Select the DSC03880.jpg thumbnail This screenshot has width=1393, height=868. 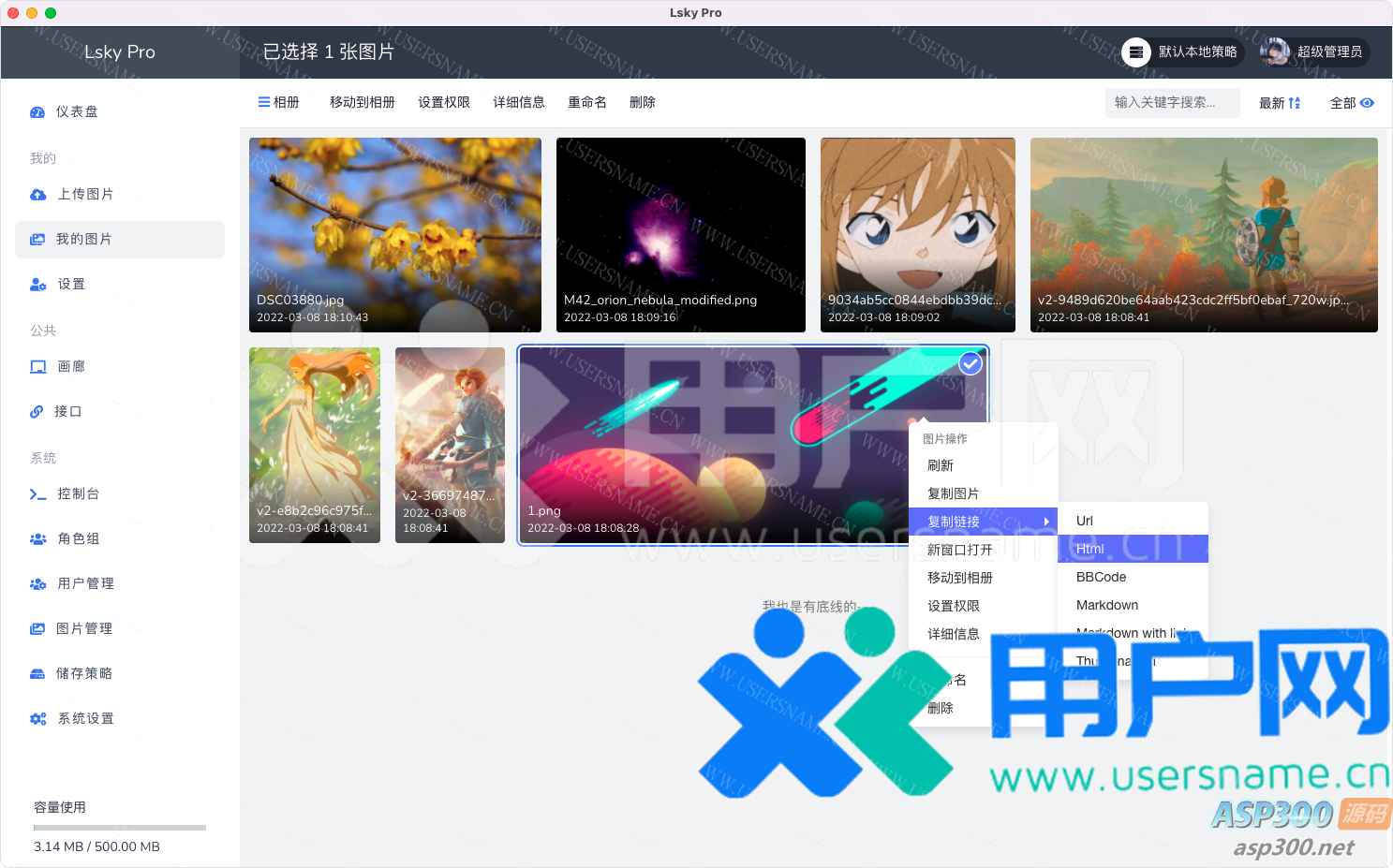pos(395,235)
